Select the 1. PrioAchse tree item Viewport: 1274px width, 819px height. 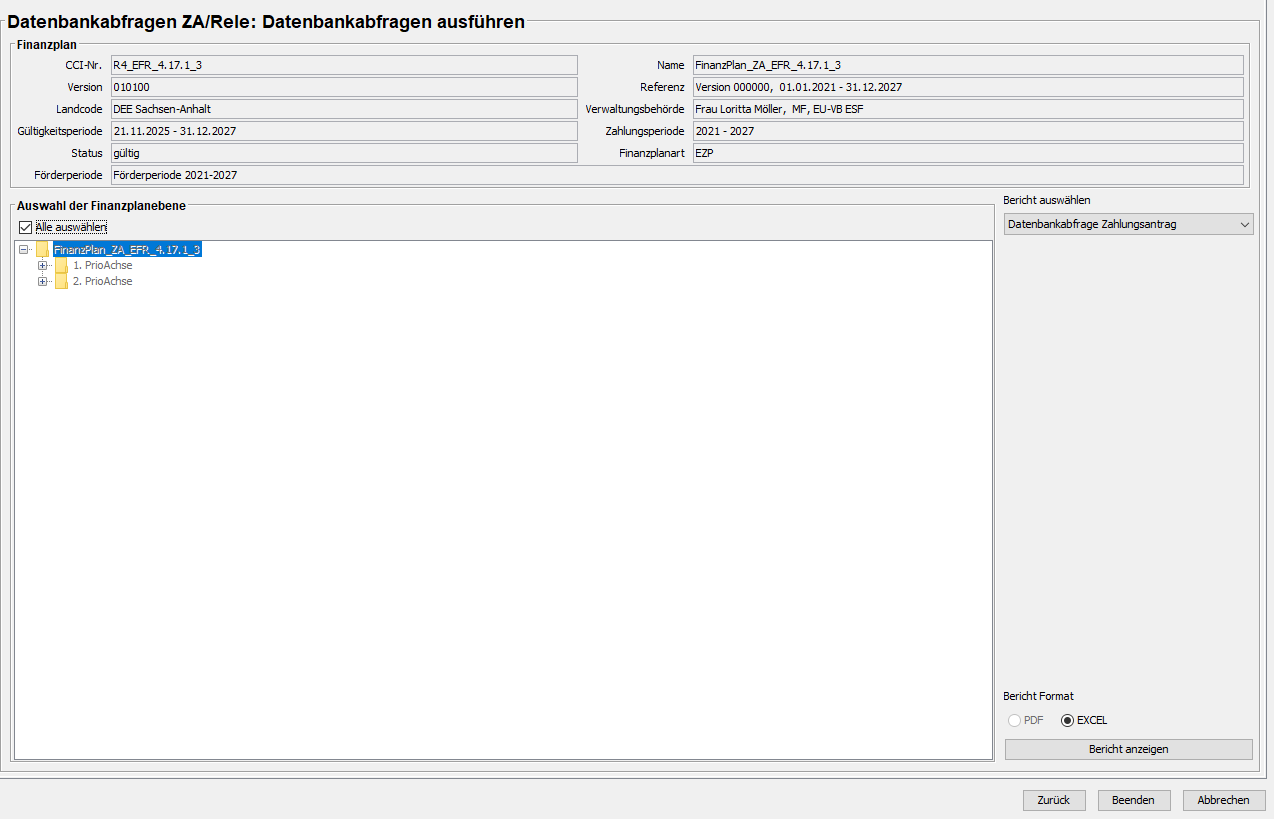coord(102,266)
